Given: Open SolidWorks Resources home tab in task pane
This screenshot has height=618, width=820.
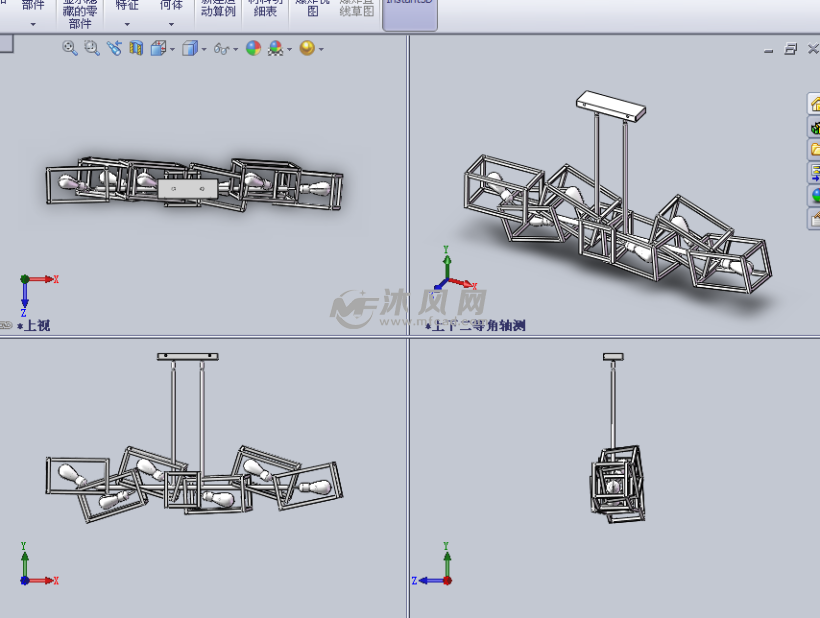Looking at the screenshot, I should 814,103.
